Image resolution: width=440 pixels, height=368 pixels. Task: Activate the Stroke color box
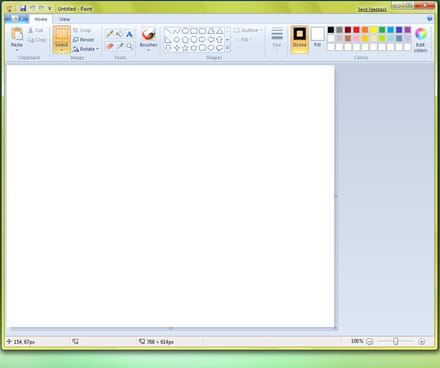tap(299, 39)
